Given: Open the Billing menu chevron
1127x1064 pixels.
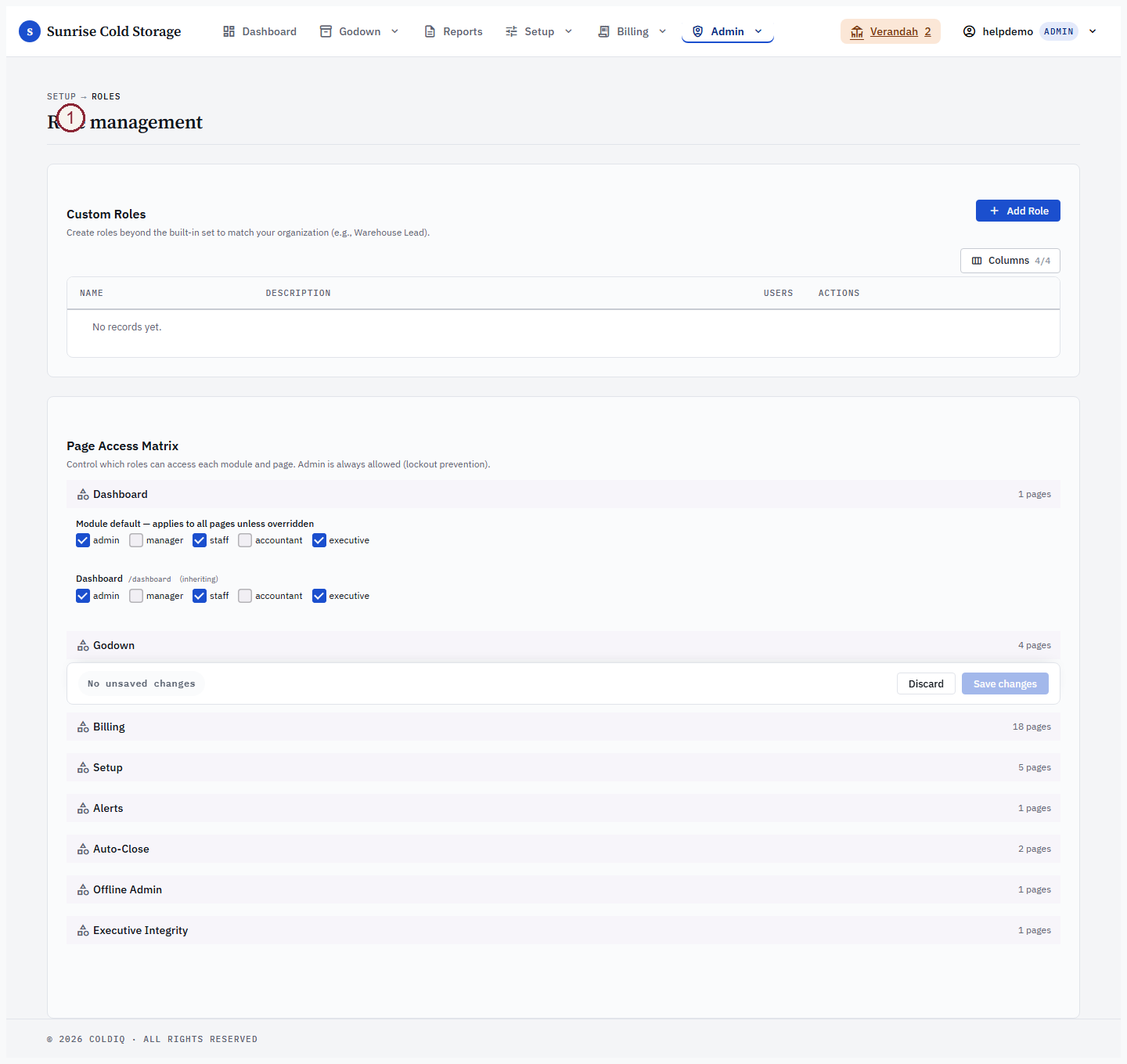Looking at the screenshot, I should click(663, 31).
